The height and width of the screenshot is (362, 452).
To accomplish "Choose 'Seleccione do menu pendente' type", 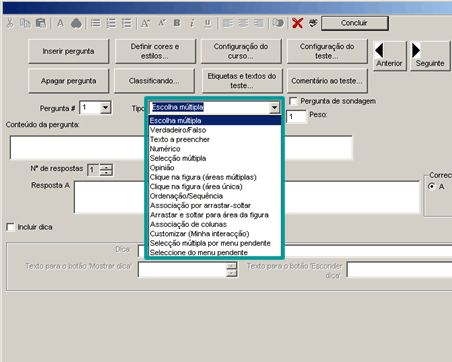I will coord(215,252).
